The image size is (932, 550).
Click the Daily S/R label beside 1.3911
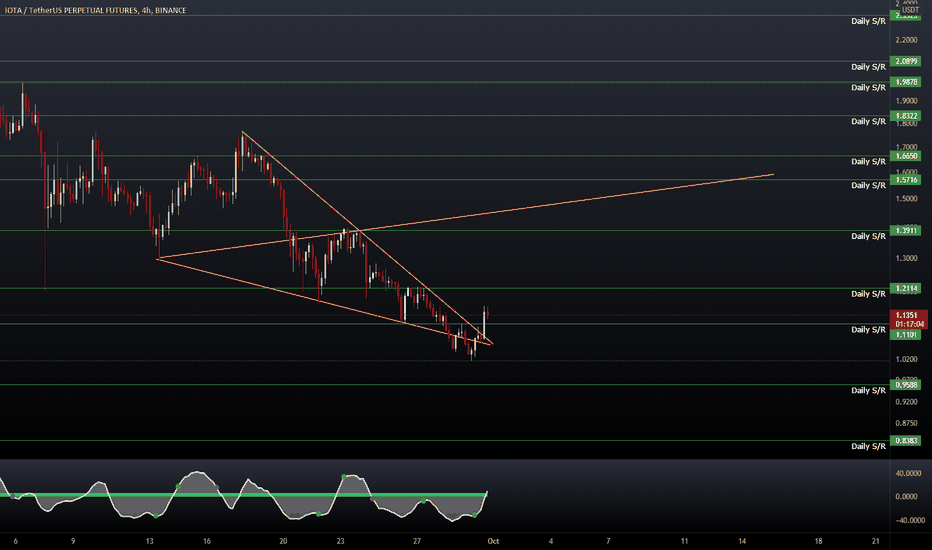(x=868, y=236)
